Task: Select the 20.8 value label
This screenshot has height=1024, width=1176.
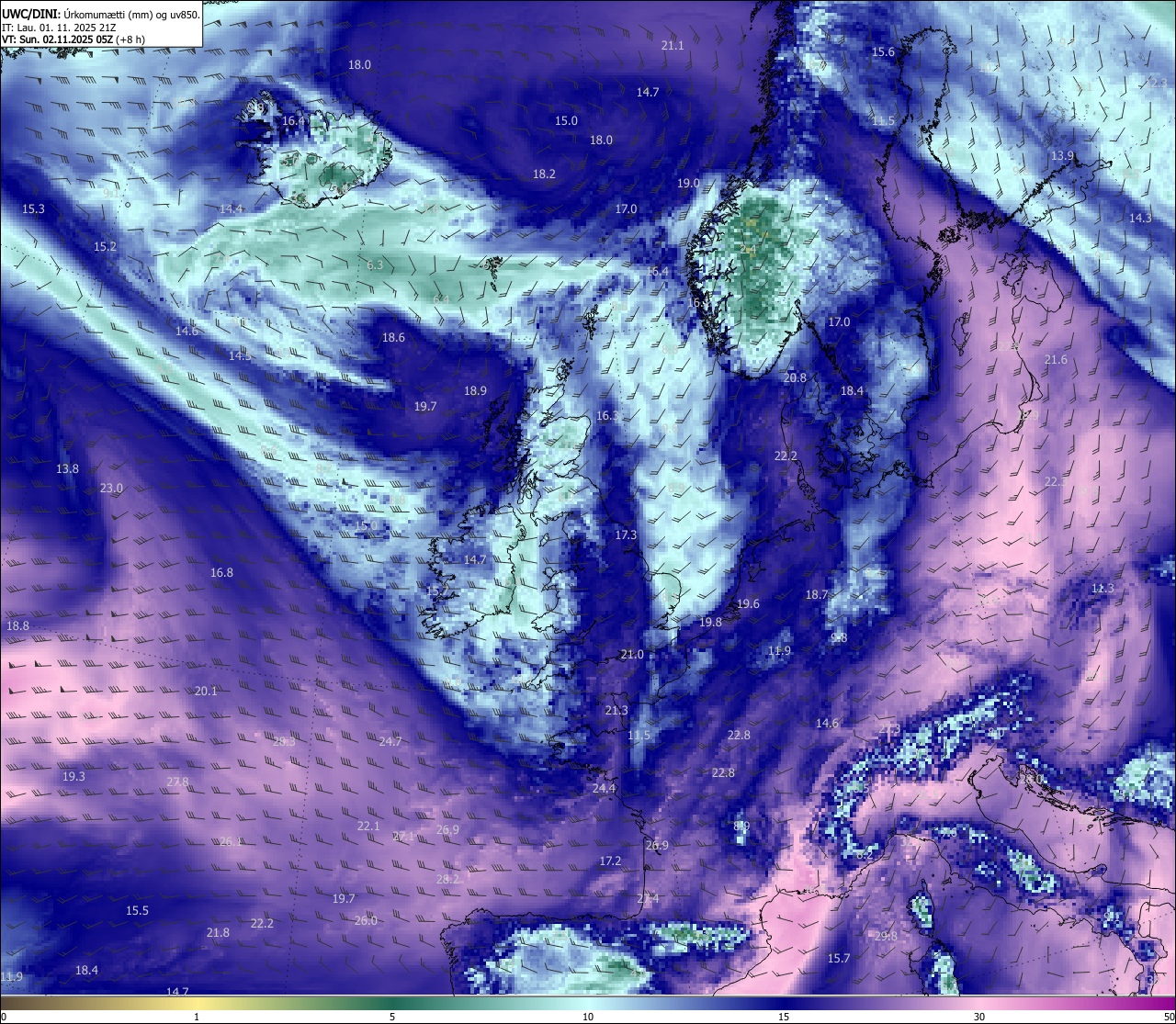Action: point(795,377)
